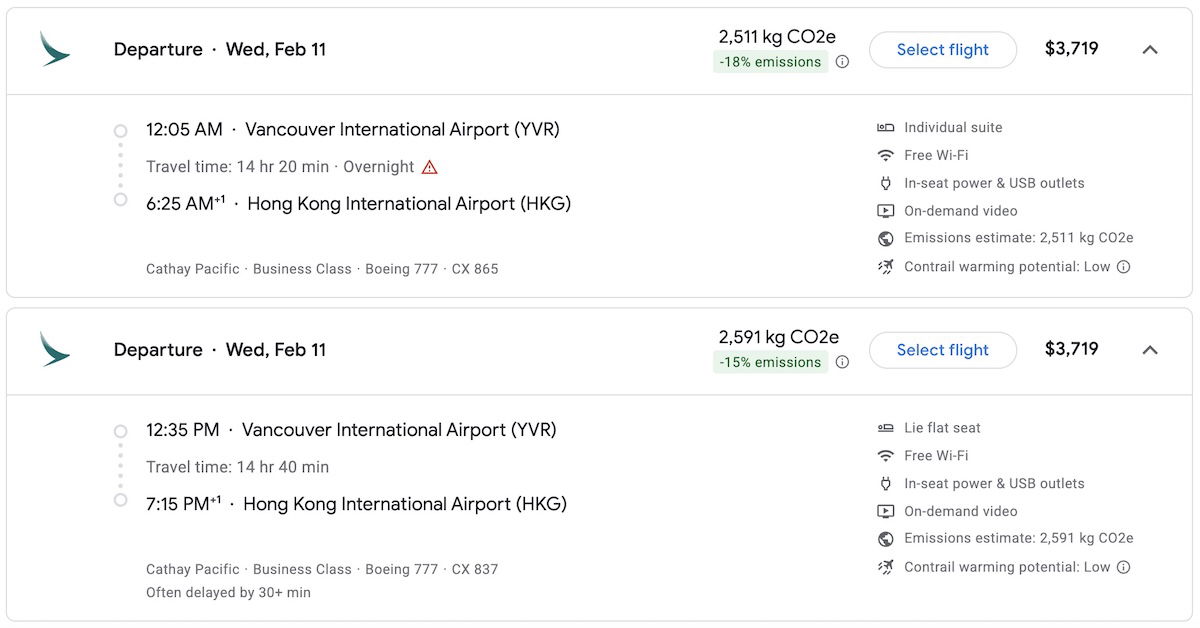Click the 6:25 AM Hong Kong arrival row
This screenshot has width=1200, height=628.
tap(358, 204)
